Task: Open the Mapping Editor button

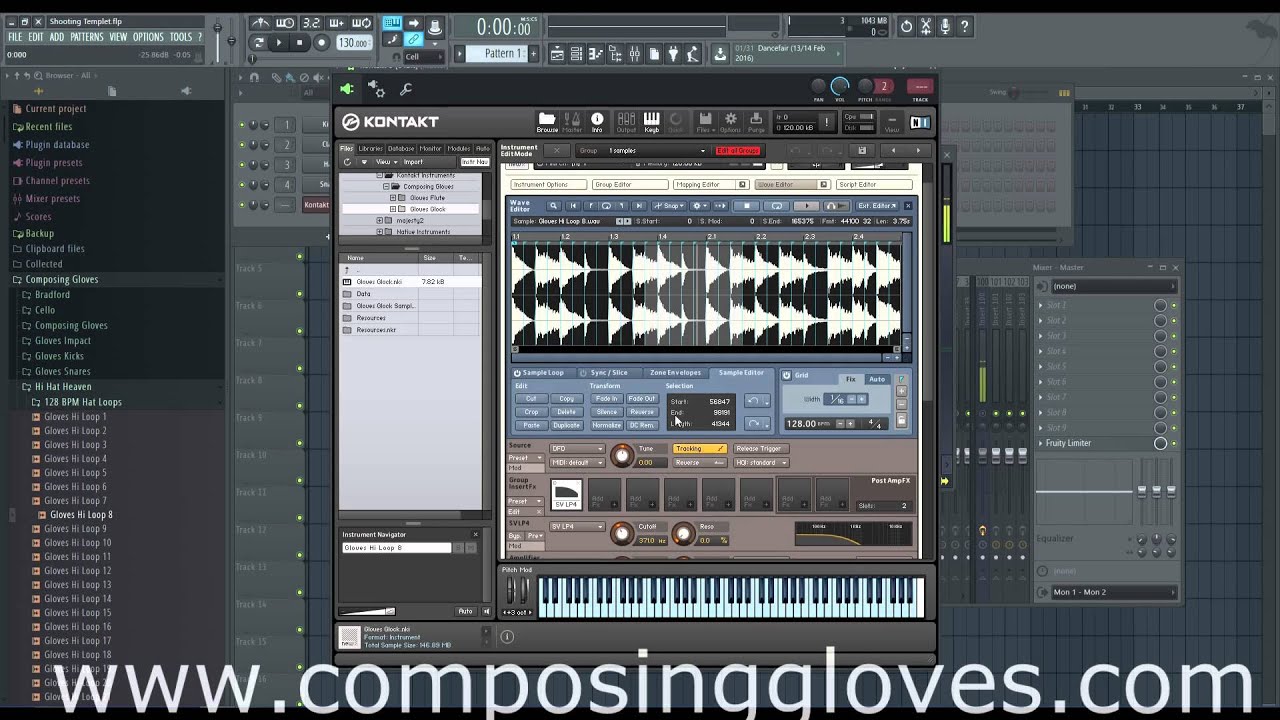Action: tap(710, 185)
